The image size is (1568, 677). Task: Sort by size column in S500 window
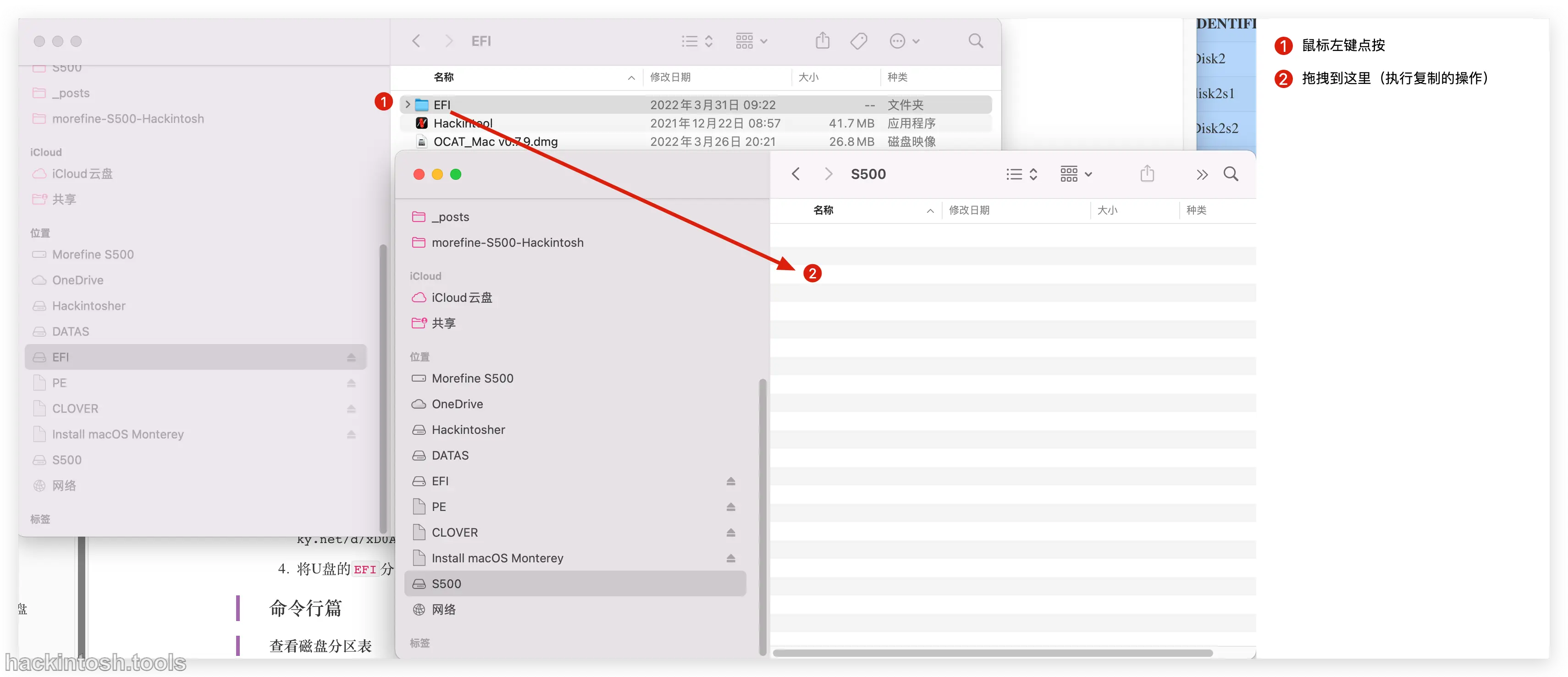pos(1107,210)
